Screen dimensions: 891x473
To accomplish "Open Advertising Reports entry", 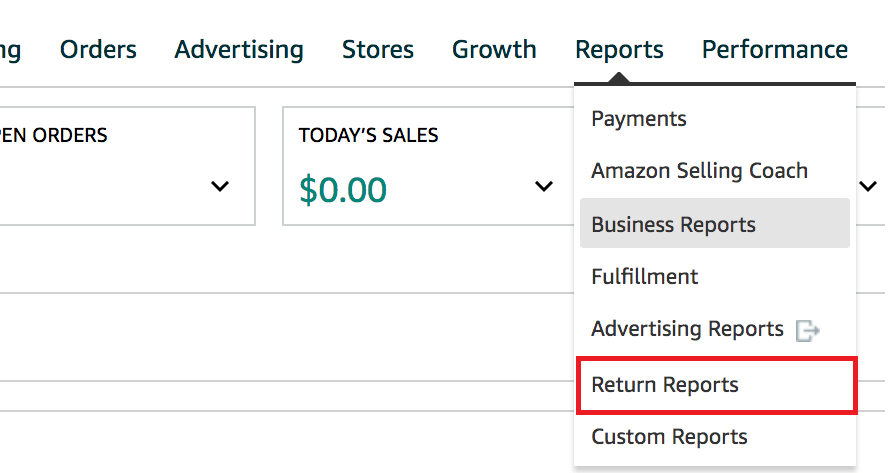I will coord(687,329).
